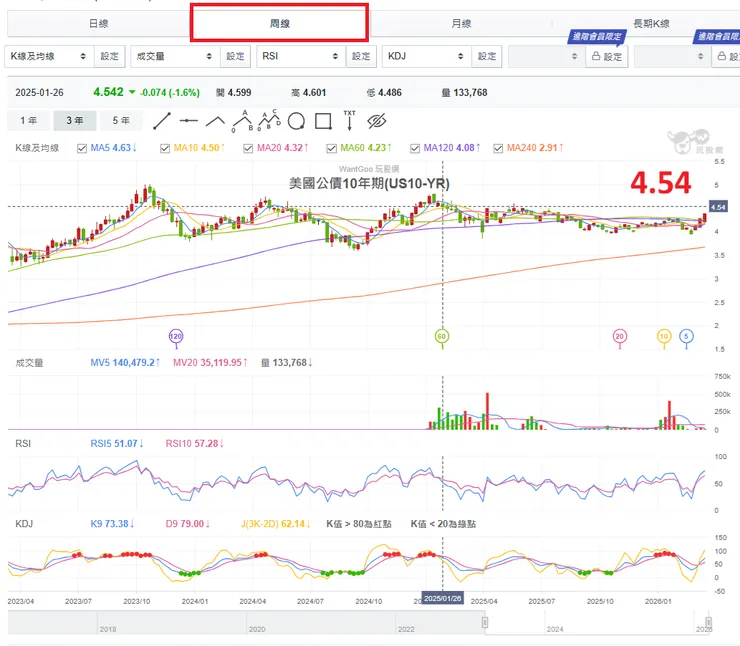
Task: Select the angle line drawing tool
Action: pyautogui.click(x=215, y=121)
